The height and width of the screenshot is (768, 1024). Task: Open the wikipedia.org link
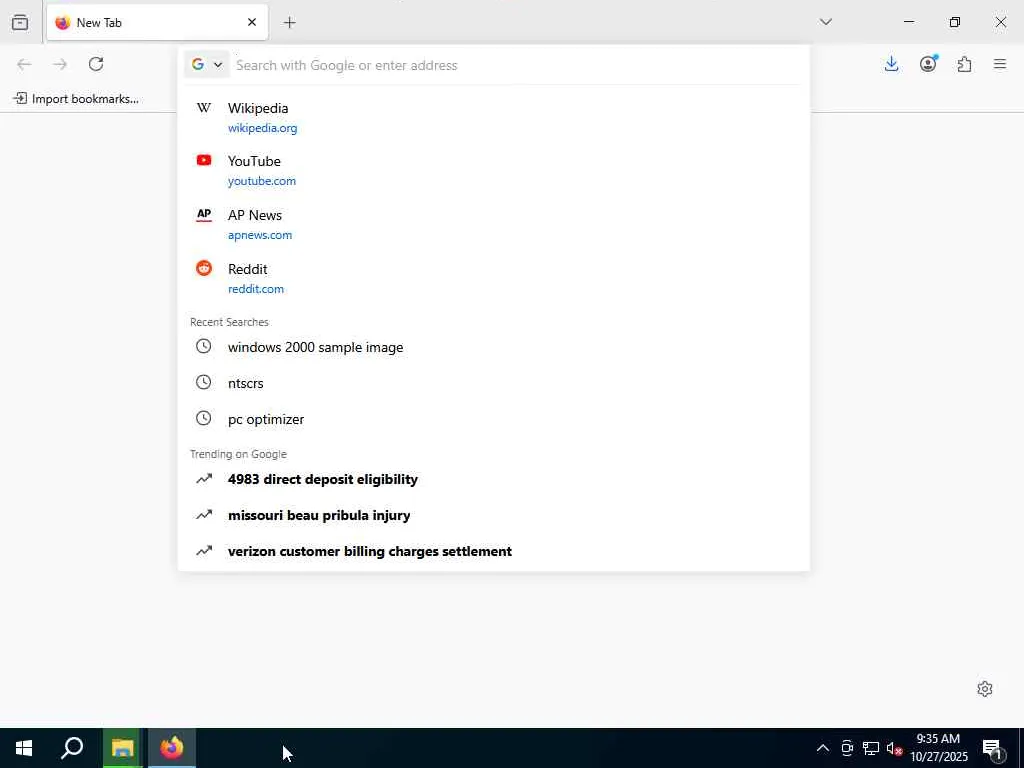[263, 128]
